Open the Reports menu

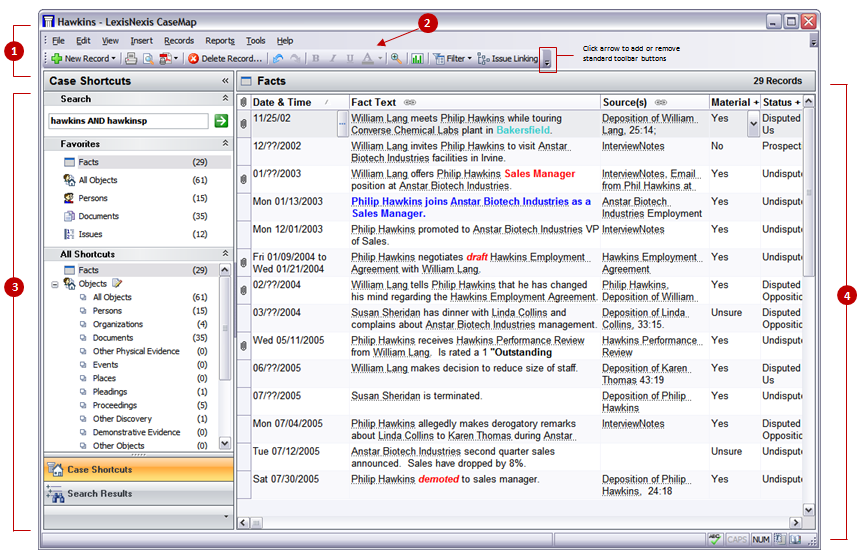click(219, 41)
